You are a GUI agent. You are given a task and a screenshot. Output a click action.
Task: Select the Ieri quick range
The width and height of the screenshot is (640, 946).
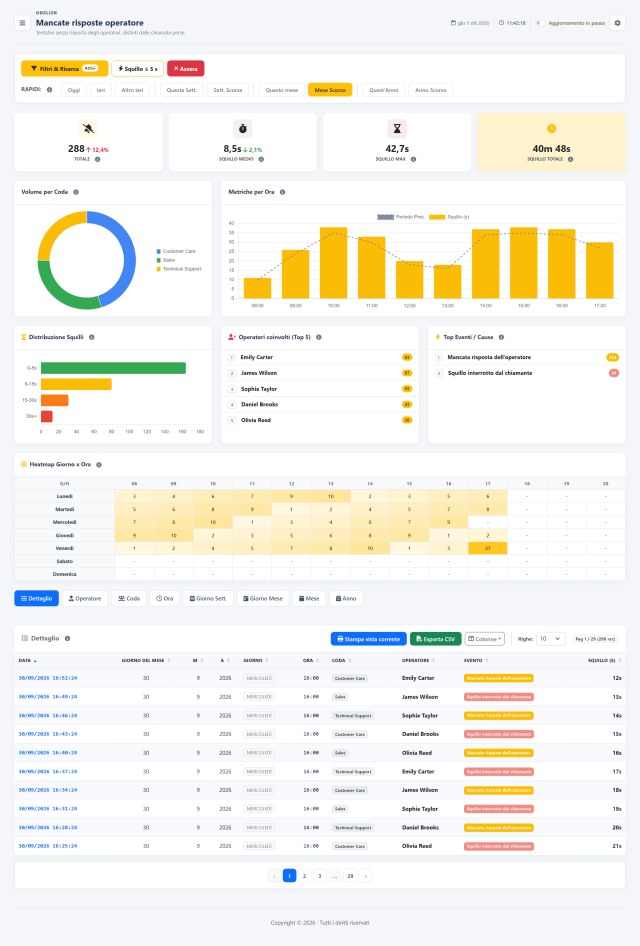point(101,90)
